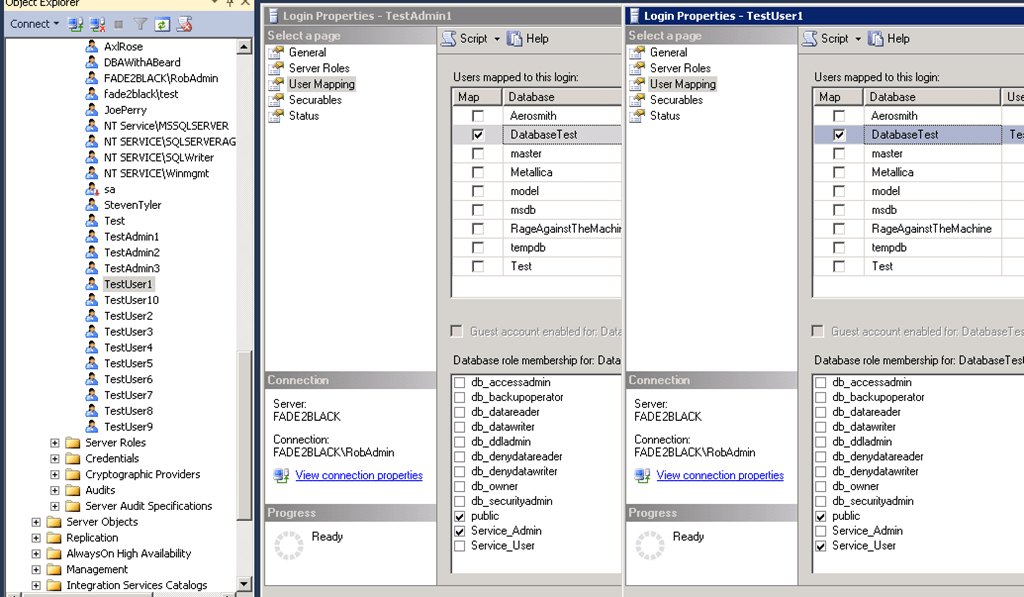
Task: Click the login icon beside JoePerry
Action: click(92, 110)
